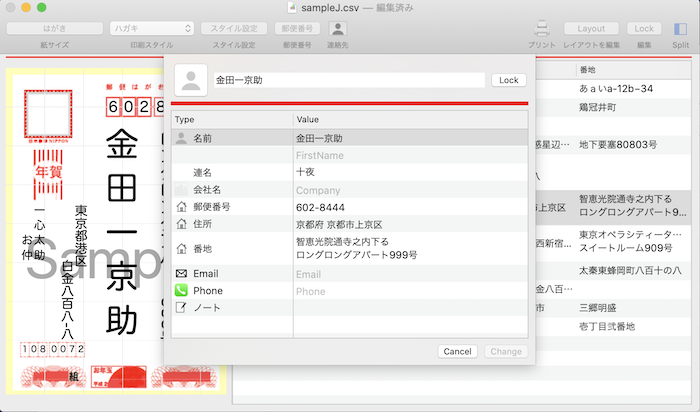The width and height of the screenshot is (700, 412).
Task: Click person icon in 名前 row
Action: (x=181, y=138)
